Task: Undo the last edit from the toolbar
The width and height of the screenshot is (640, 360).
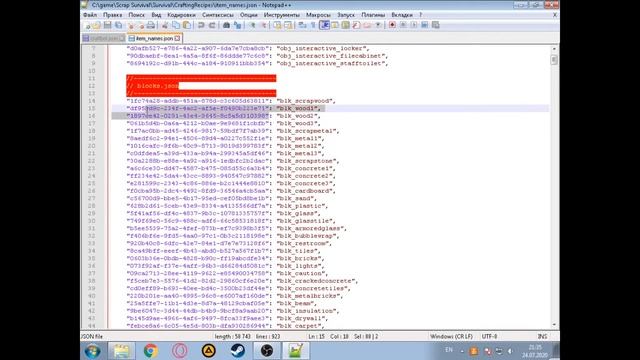Action: coord(201,25)
